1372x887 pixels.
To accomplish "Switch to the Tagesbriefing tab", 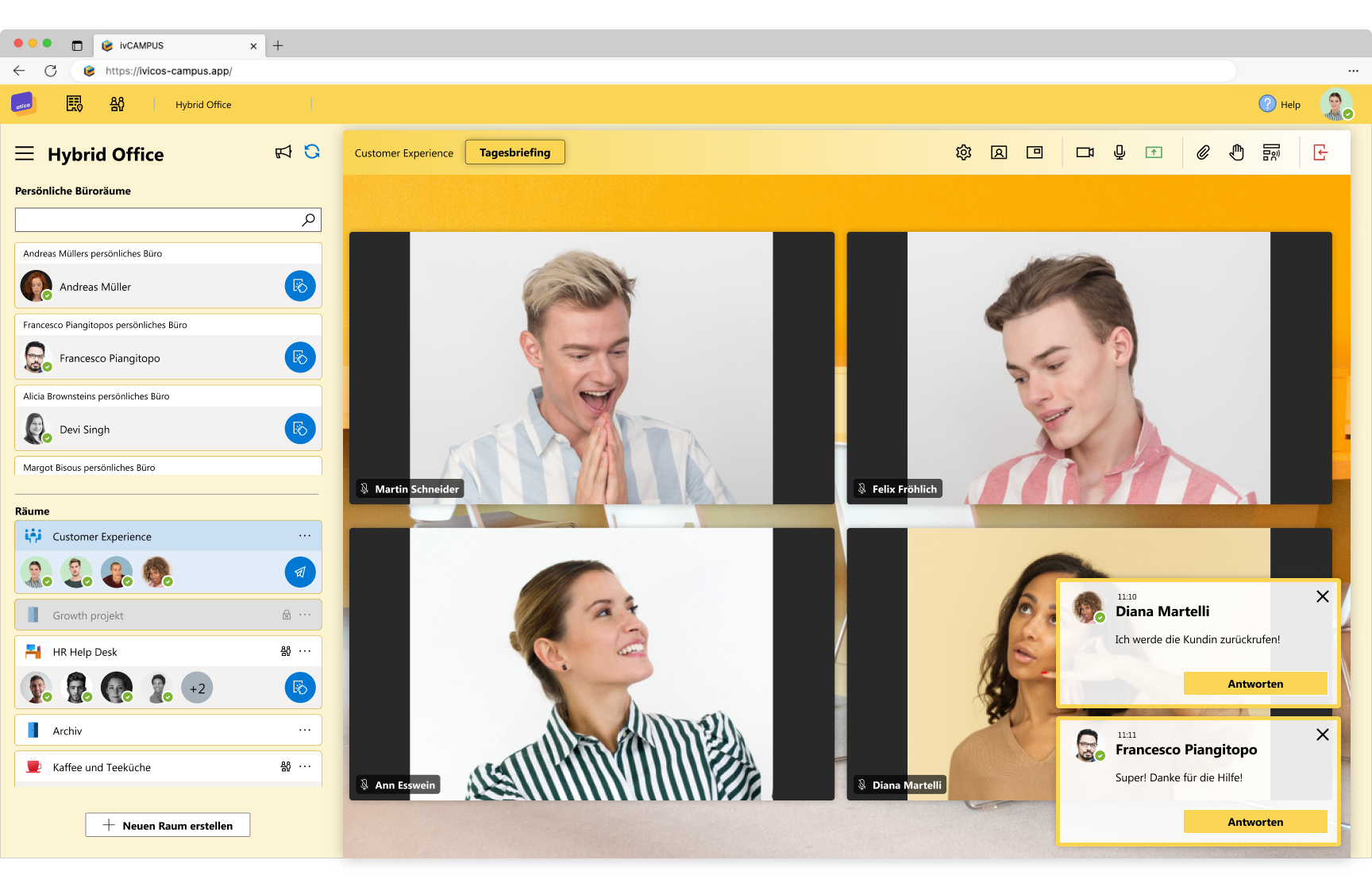I will (x=514, y=152).
